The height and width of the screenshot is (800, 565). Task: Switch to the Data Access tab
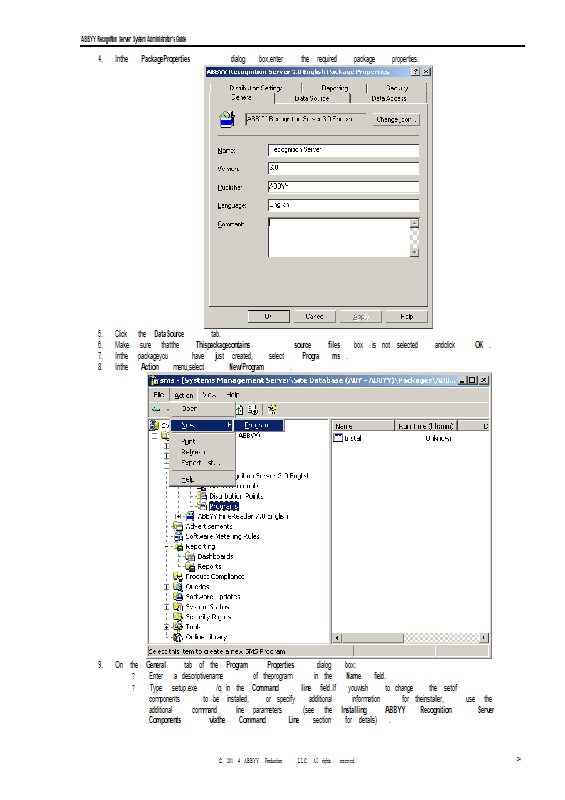389,98
